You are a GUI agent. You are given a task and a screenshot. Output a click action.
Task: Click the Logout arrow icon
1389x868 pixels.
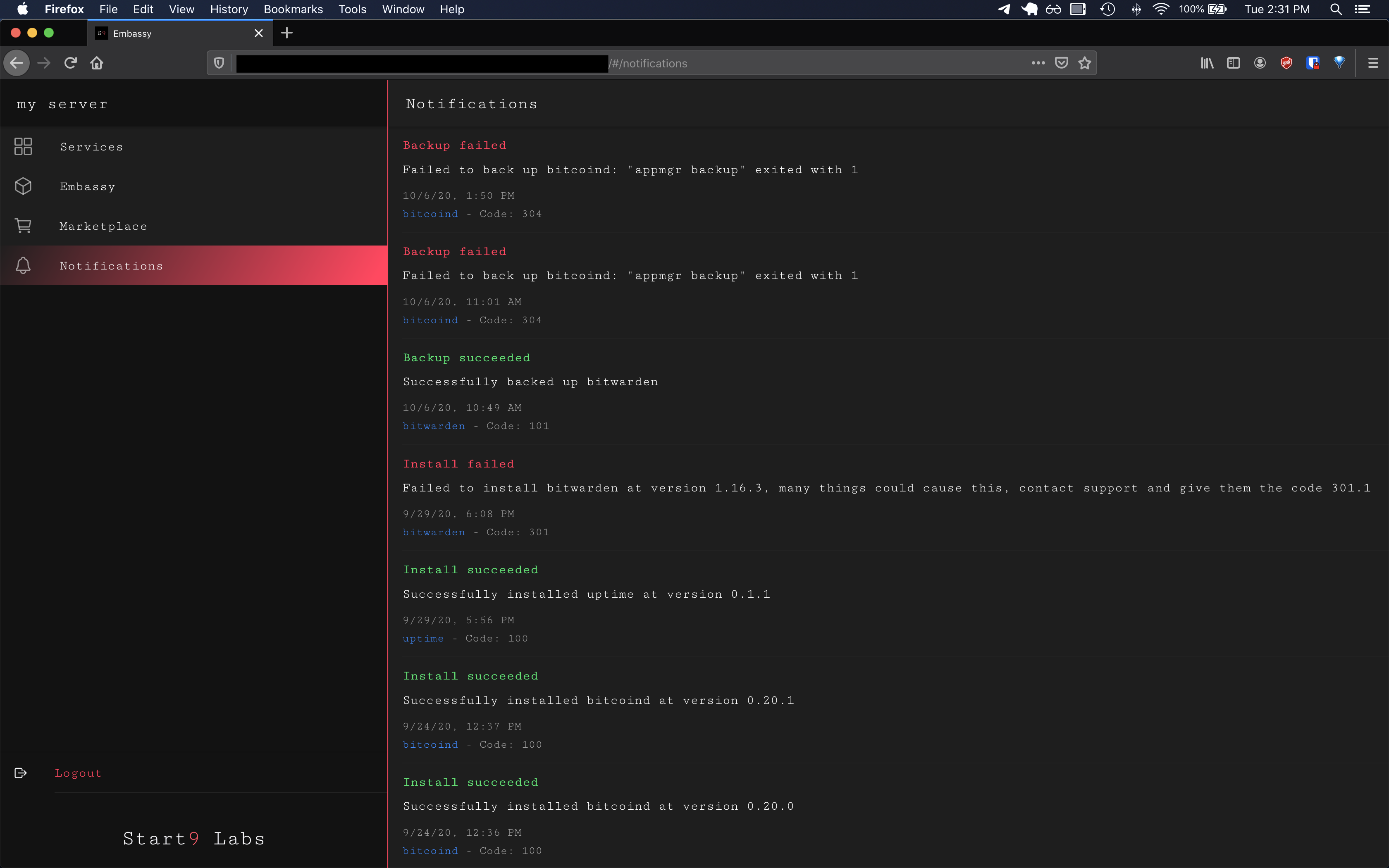point(21,773)
